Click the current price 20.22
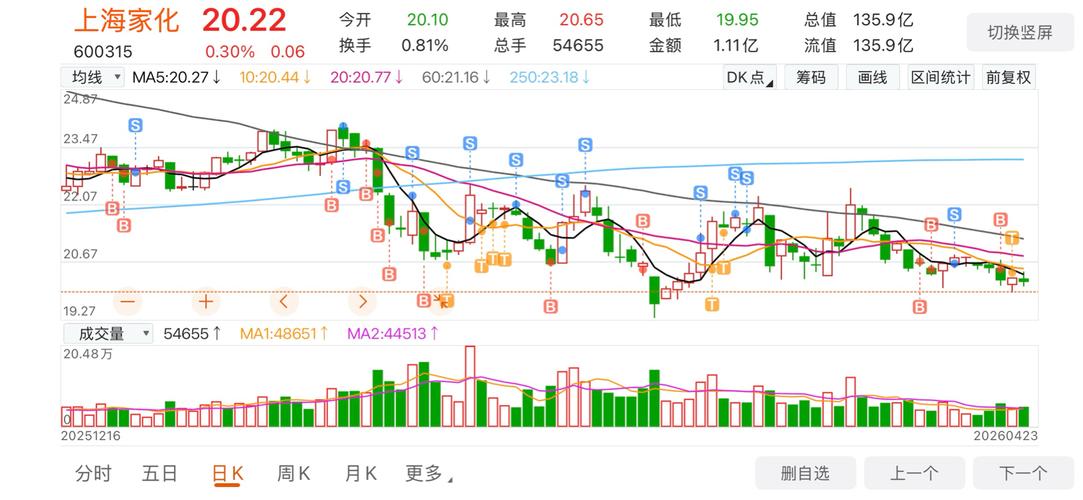1083x500 pixels. click(244, 21)
